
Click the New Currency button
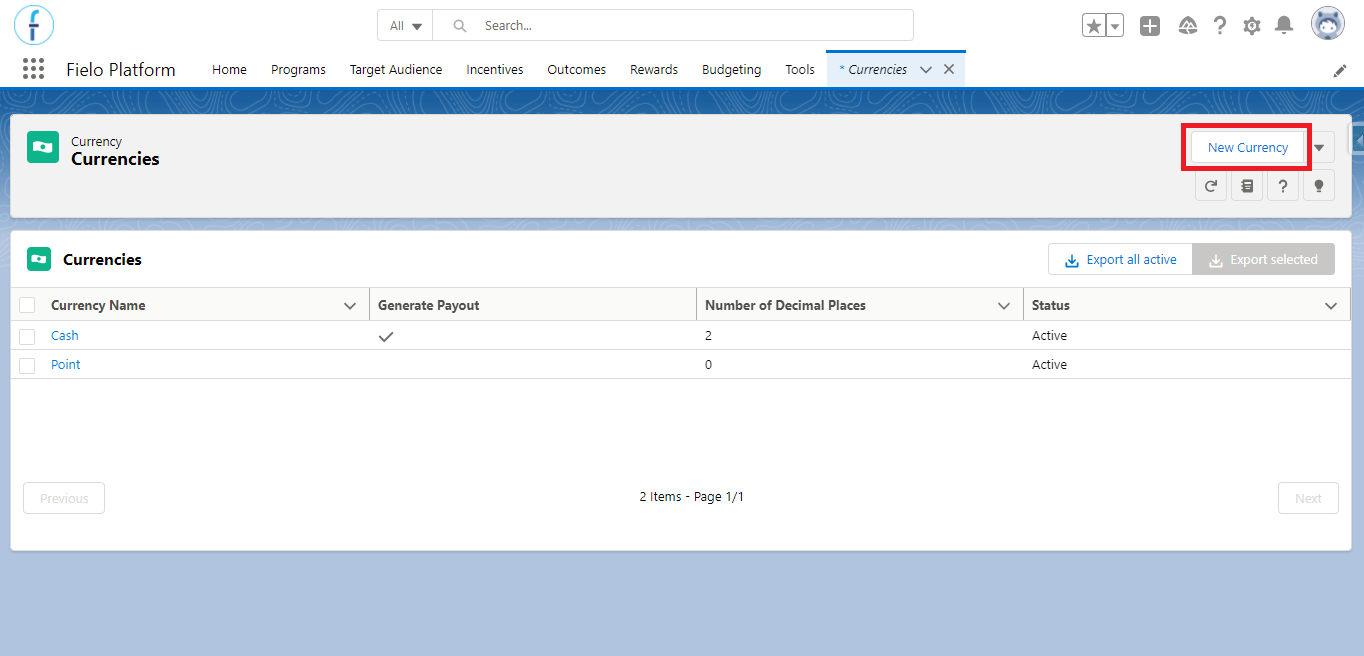click(1248, 147)
